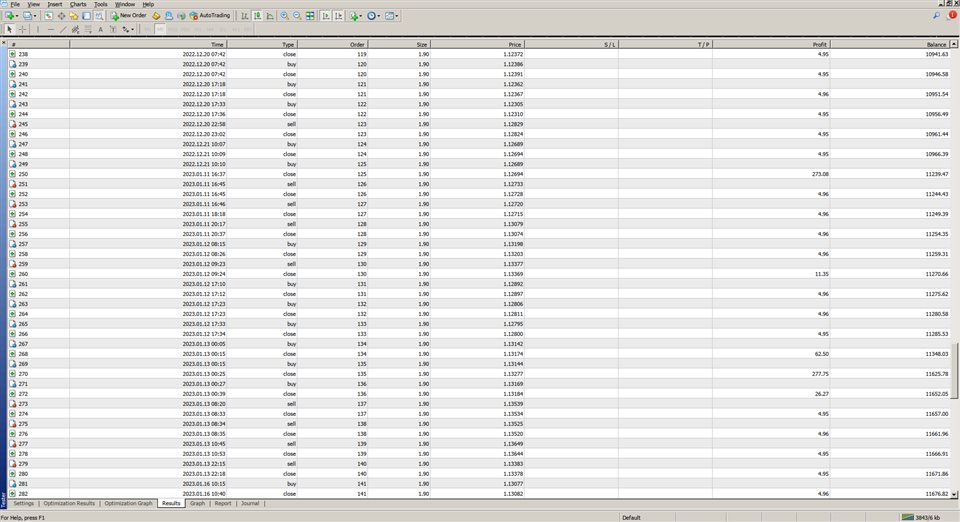This screenshot has width=960, height=522.
Task: Switch chart to candlesticks icon
Action: tap(258, 16)
